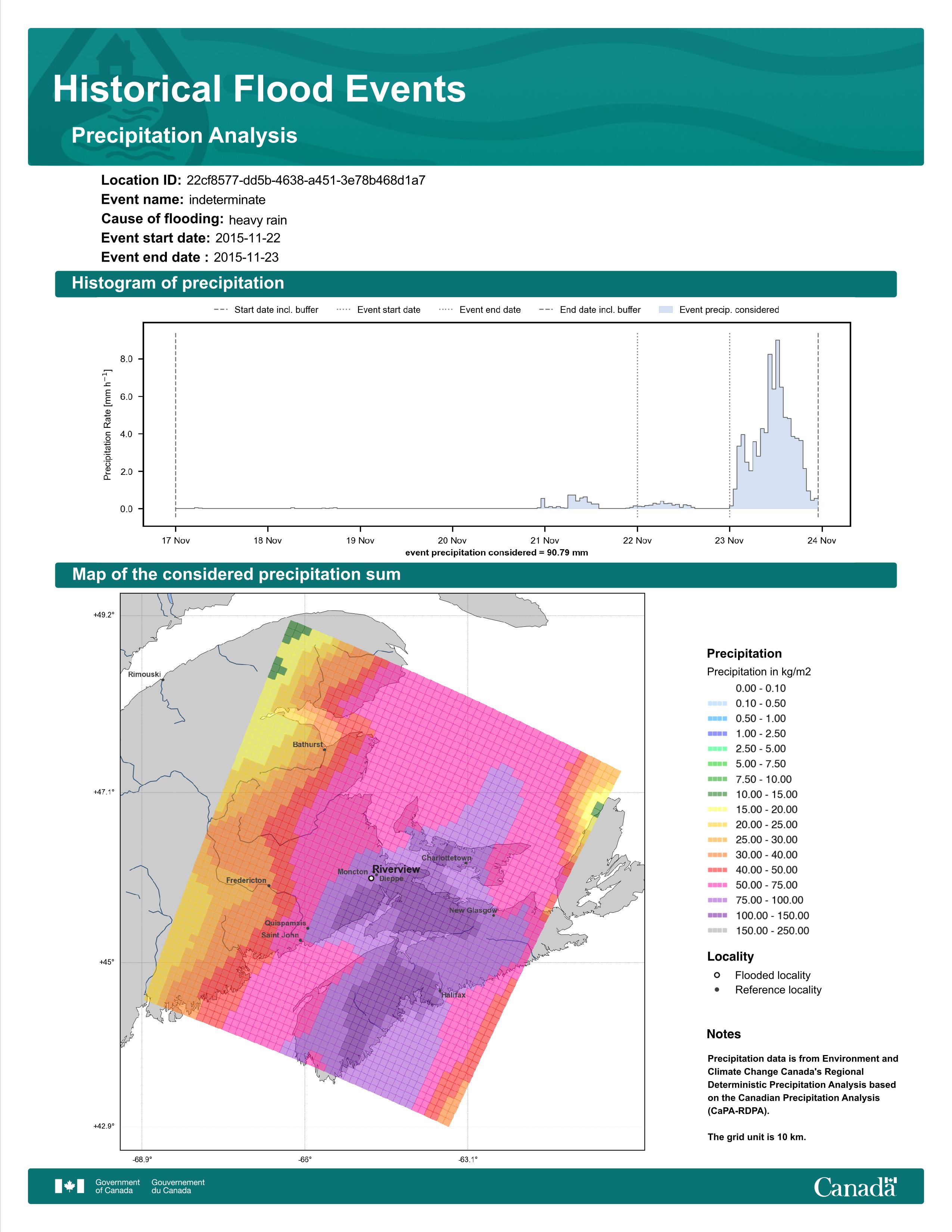This screenshot has width=952, height=1232.
Task: Click the Fredericton locality dot on map
Action: [x=269, y=886]
